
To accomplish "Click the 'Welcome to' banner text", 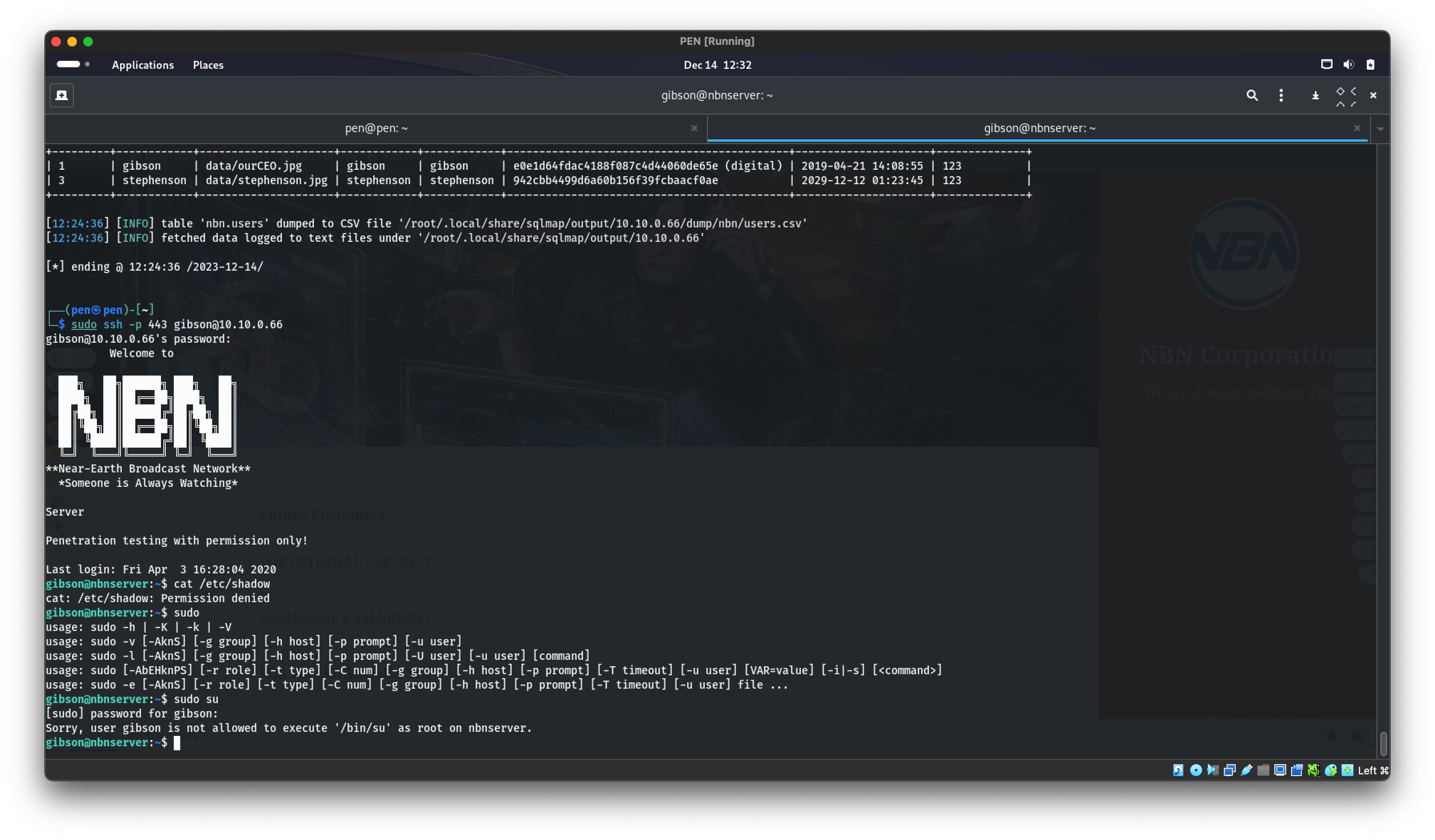I will (x=141, y=353).
